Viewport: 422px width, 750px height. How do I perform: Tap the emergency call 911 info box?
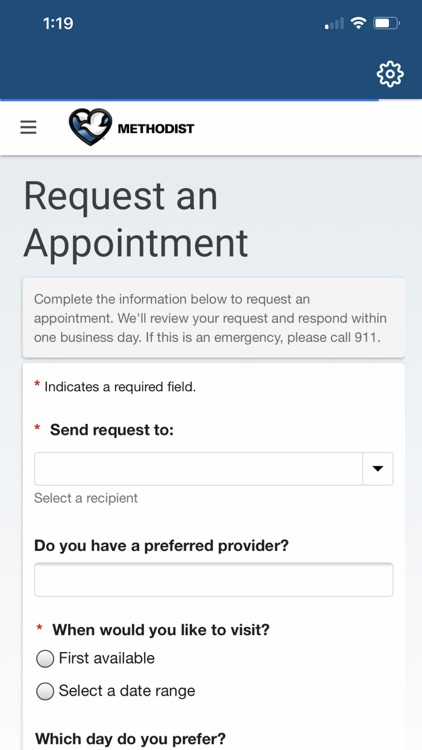[213, 318]
